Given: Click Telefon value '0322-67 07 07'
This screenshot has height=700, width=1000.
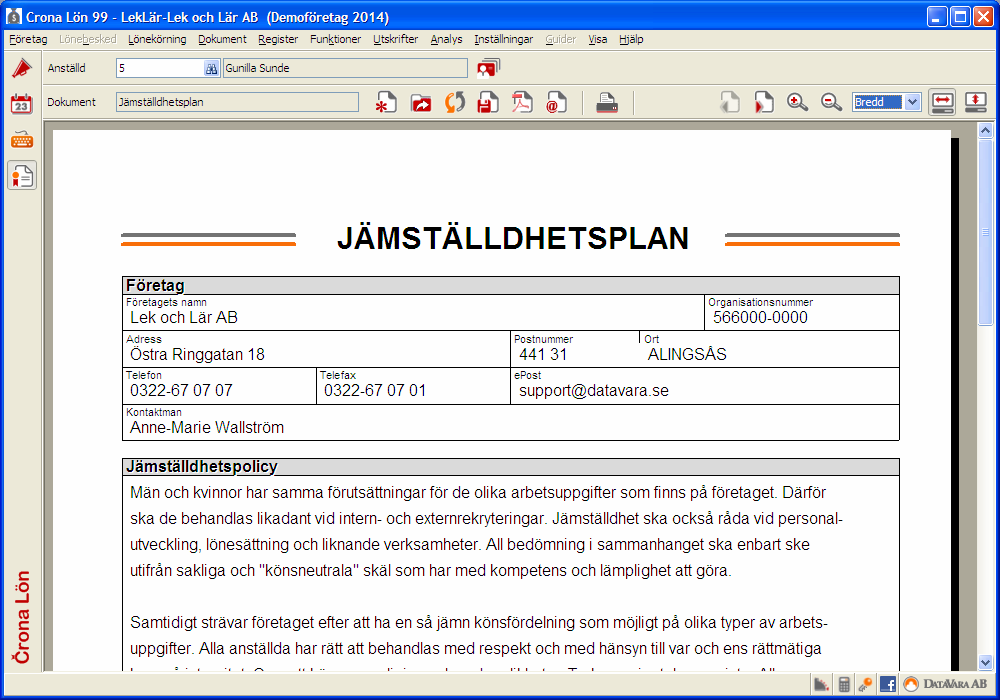Looking at the screenshot, I should [x=181, y=390].
